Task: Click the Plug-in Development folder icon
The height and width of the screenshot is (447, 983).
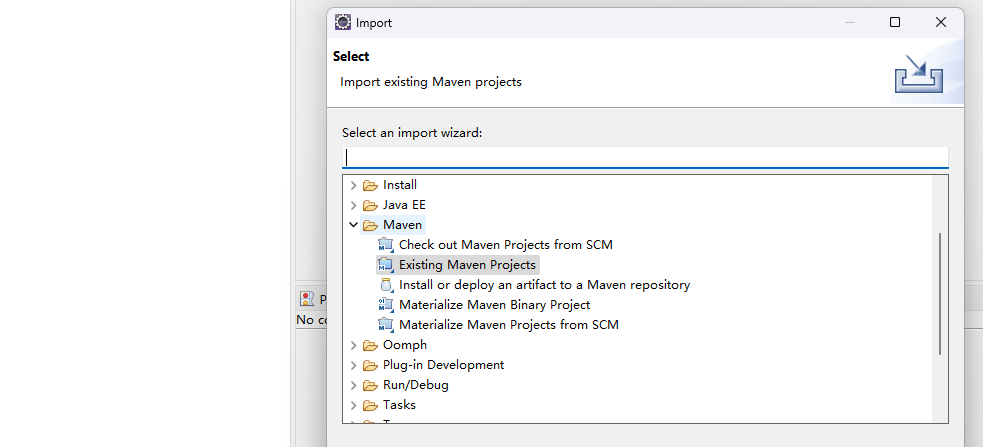Action: 371,365
